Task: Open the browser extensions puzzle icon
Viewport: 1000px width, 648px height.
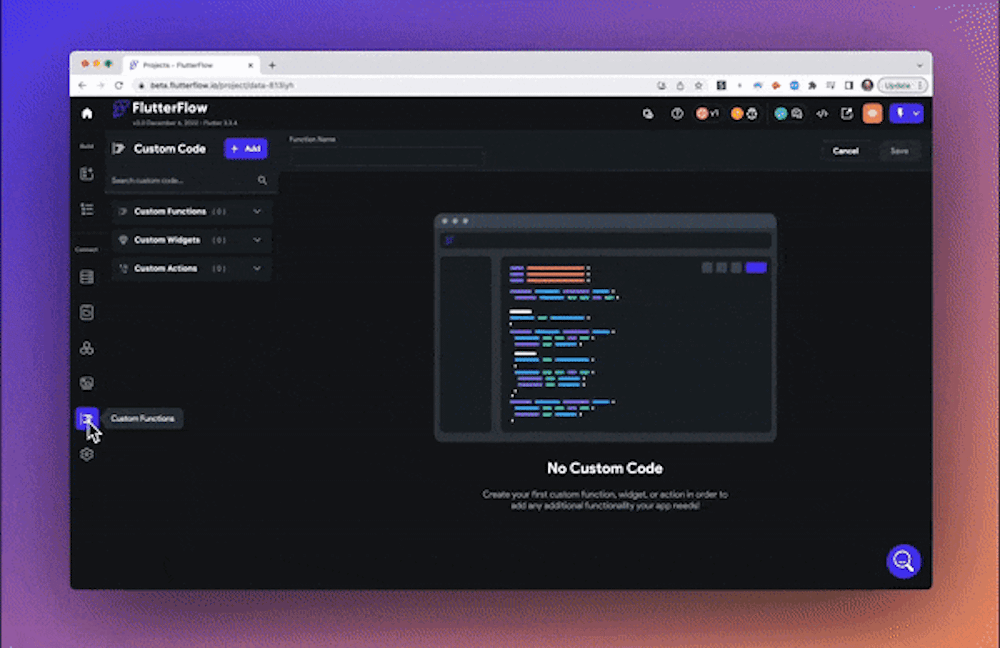Action: (x=812, y=85)
